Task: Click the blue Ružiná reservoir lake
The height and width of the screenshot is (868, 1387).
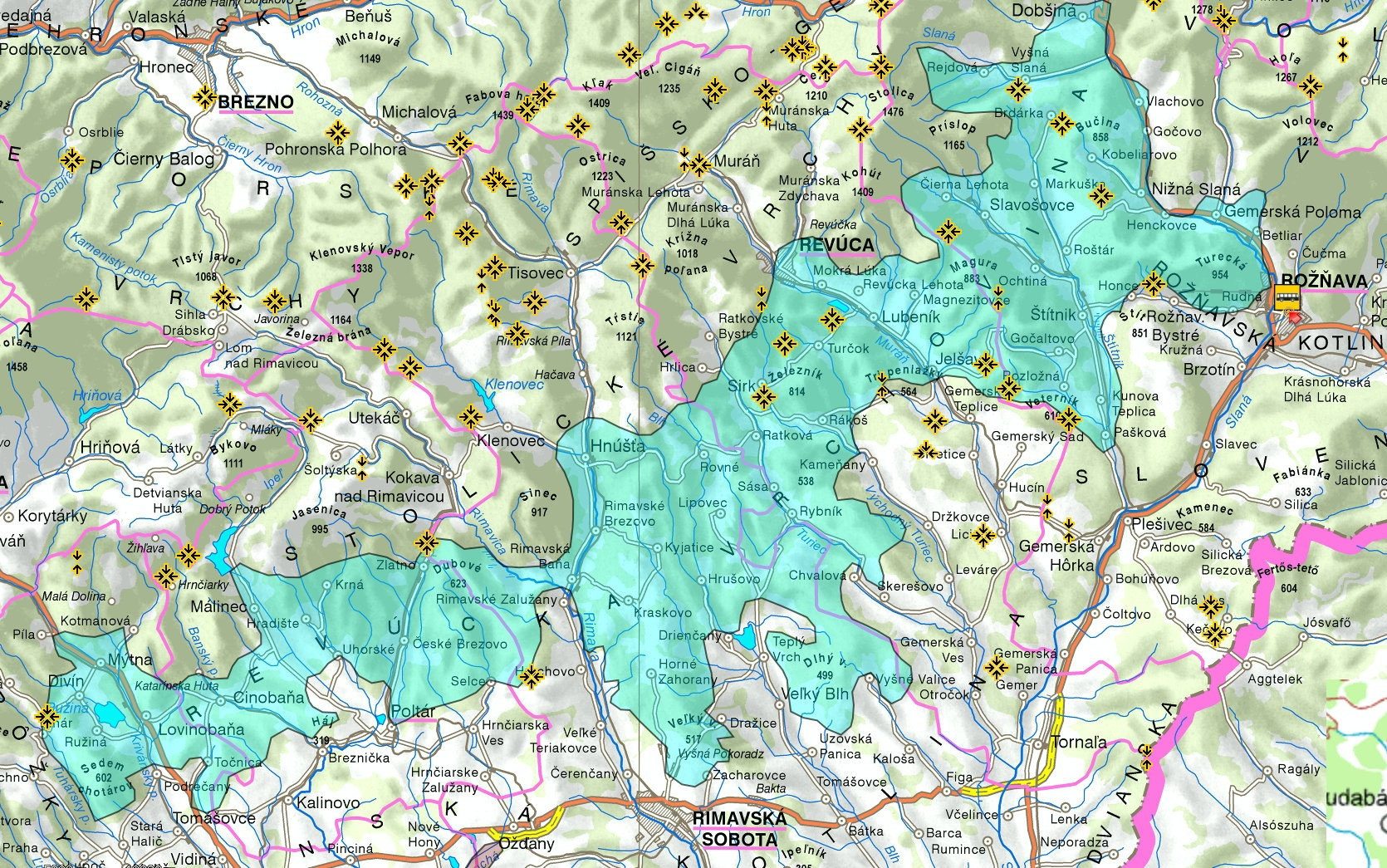Action: point(108,714)
